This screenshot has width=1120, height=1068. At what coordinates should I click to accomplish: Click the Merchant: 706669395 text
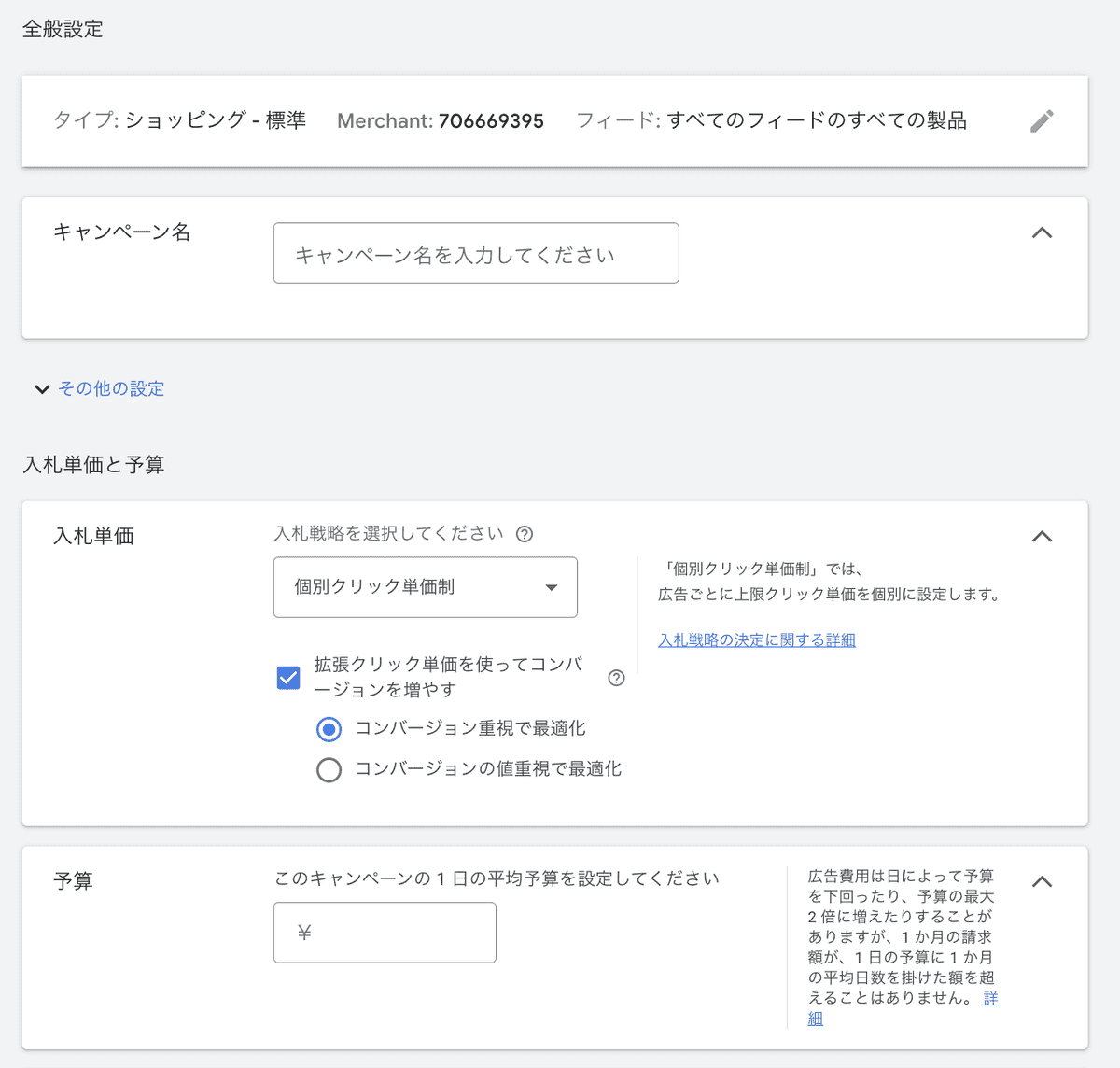coord(441,121)
